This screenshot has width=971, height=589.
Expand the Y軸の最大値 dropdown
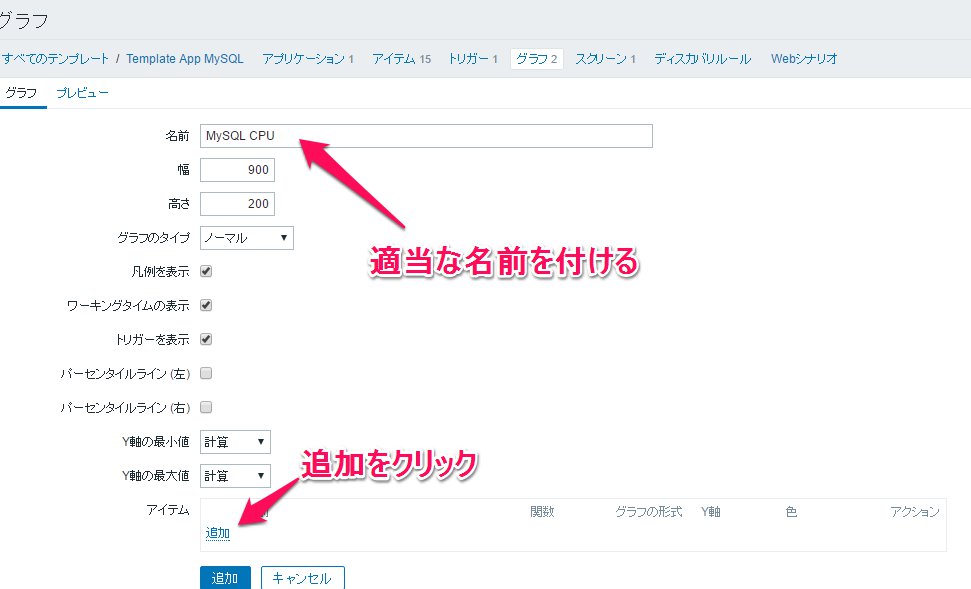click(x=235, y=476)
